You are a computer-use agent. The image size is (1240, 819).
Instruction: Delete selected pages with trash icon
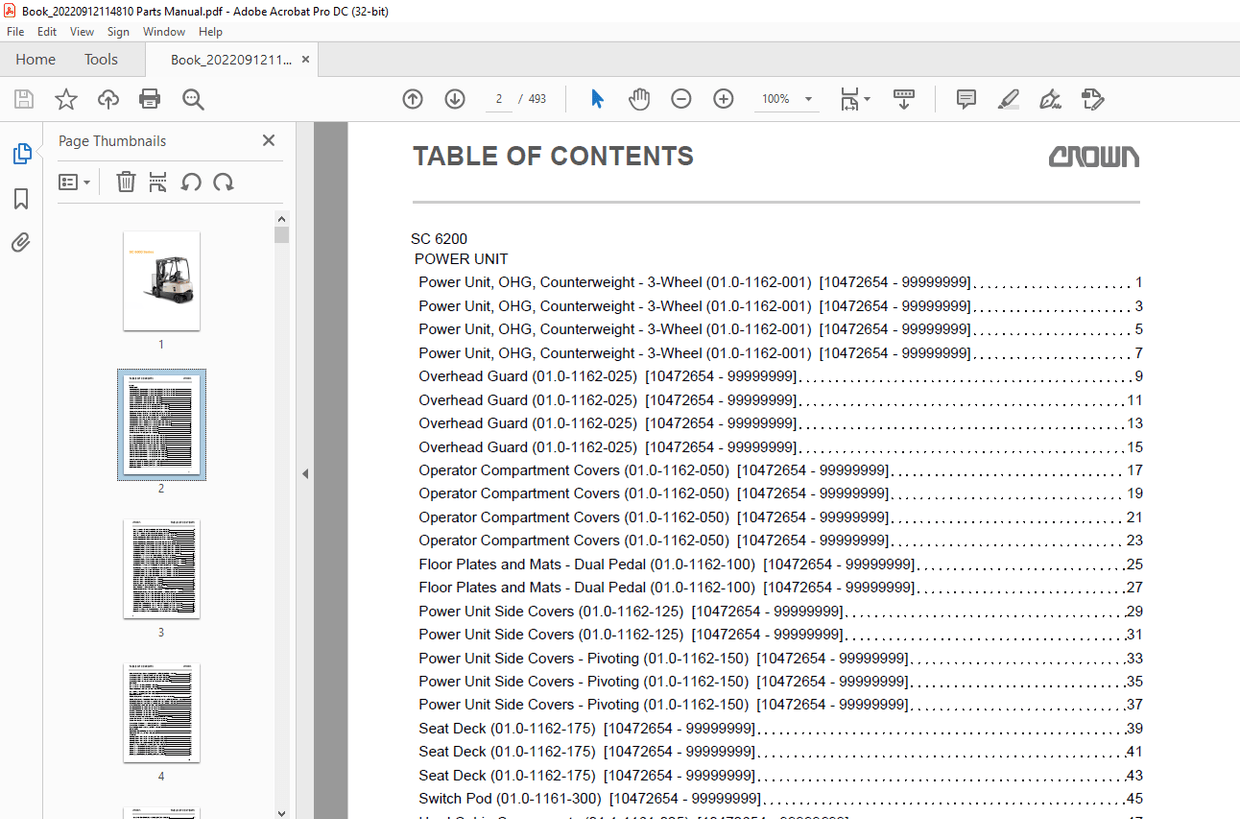126,182
